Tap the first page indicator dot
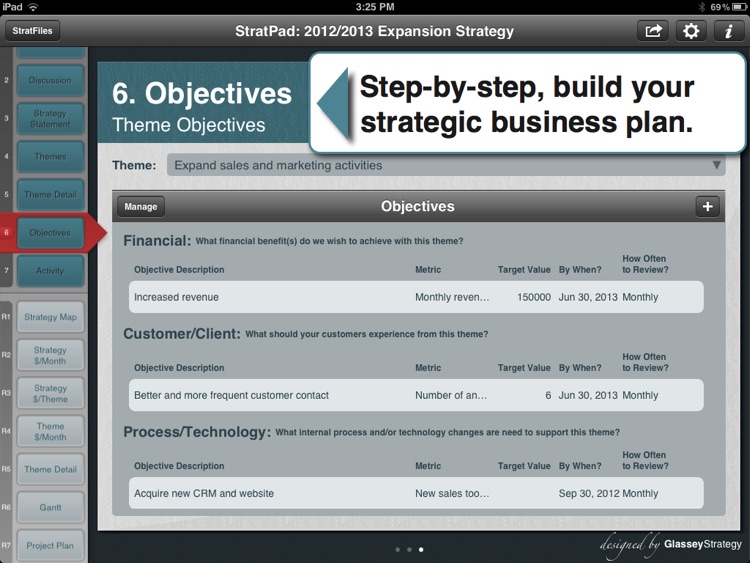Screen dimensions: 750x563 [x=398, y=550]
